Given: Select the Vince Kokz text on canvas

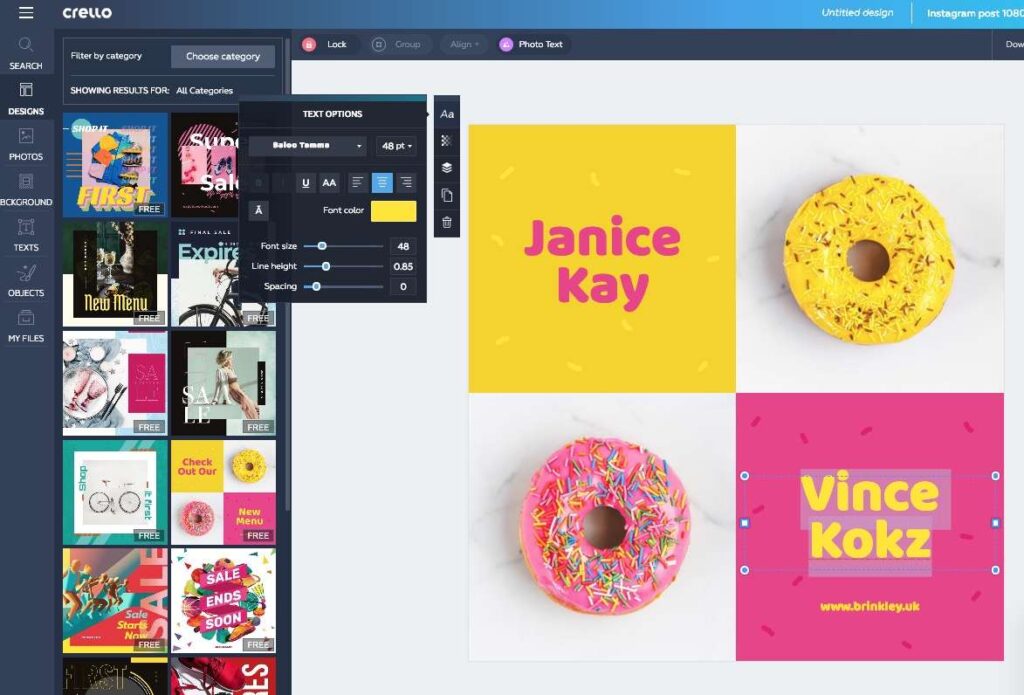Looking at the screenshot, I should pos(870,517).
